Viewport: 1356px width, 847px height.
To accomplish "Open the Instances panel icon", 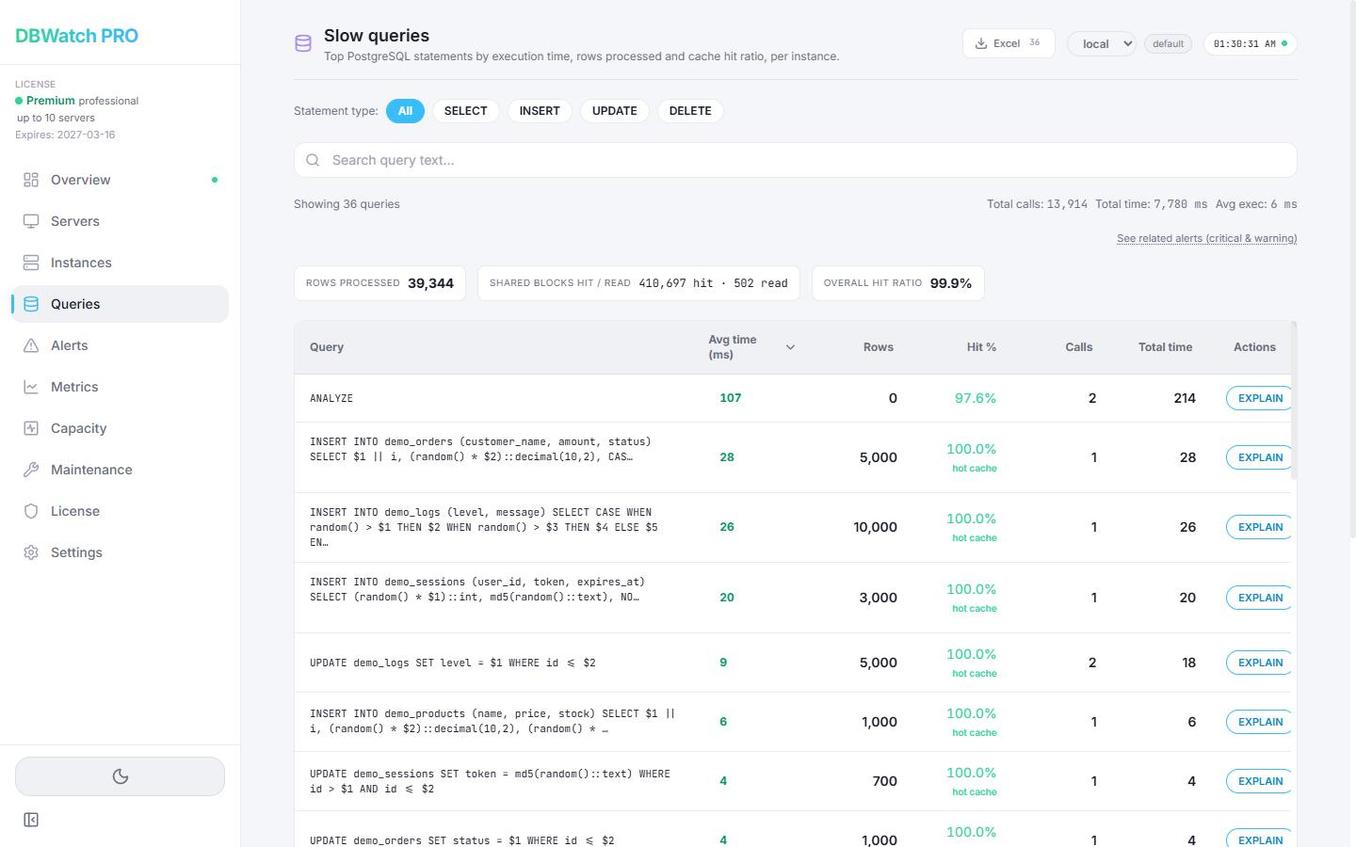I will (31, 262).
